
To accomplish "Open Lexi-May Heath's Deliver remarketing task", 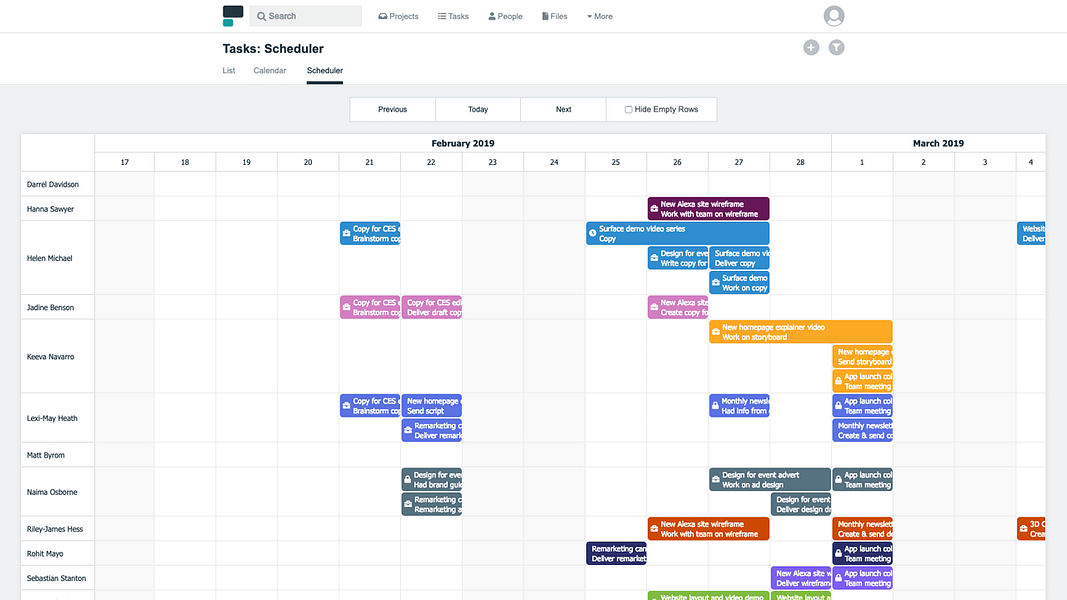I will coord(431,430).
